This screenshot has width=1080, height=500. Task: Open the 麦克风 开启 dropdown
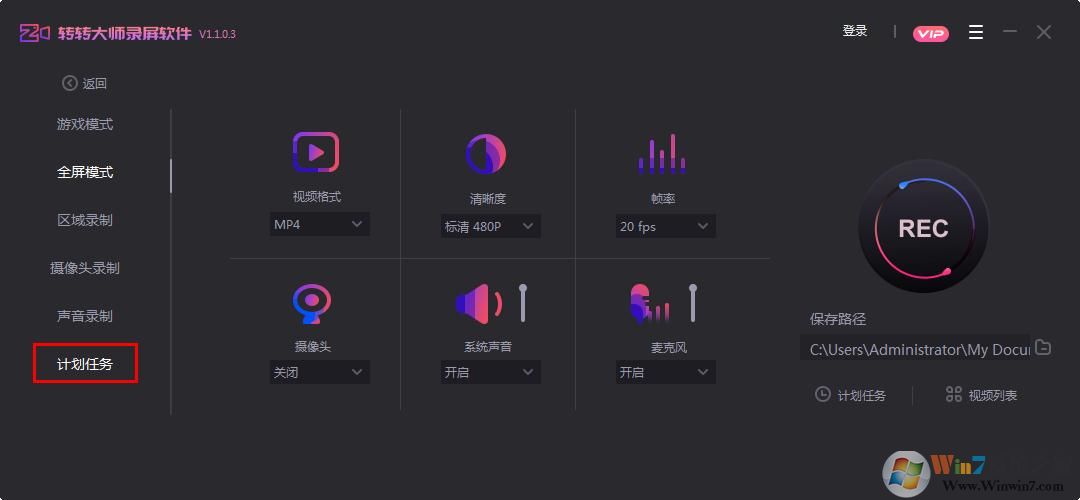[x=665, y=372]
